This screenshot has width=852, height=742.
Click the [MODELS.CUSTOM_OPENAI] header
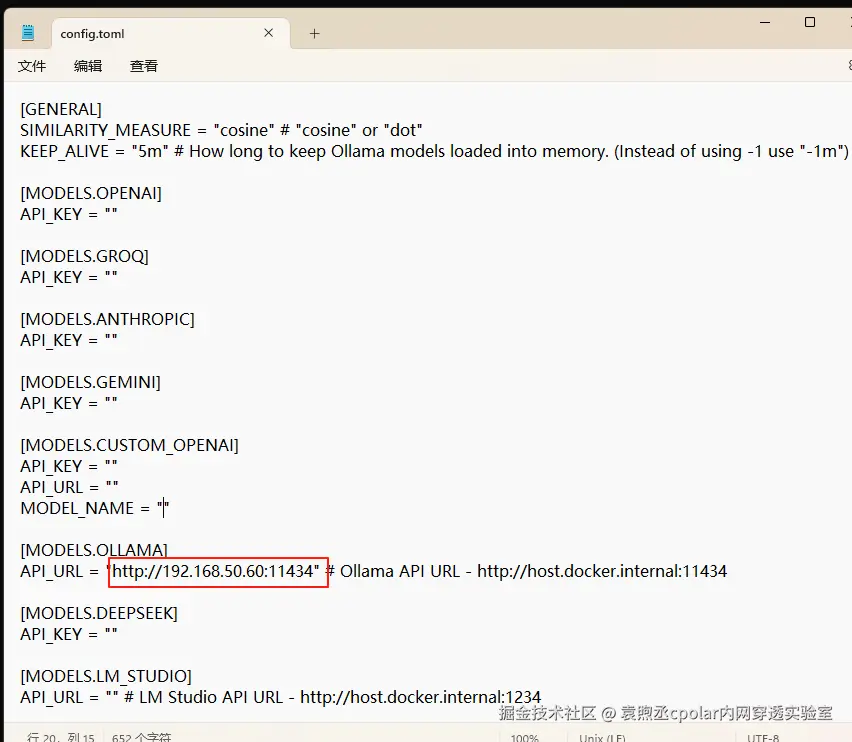tap(129, 445)
